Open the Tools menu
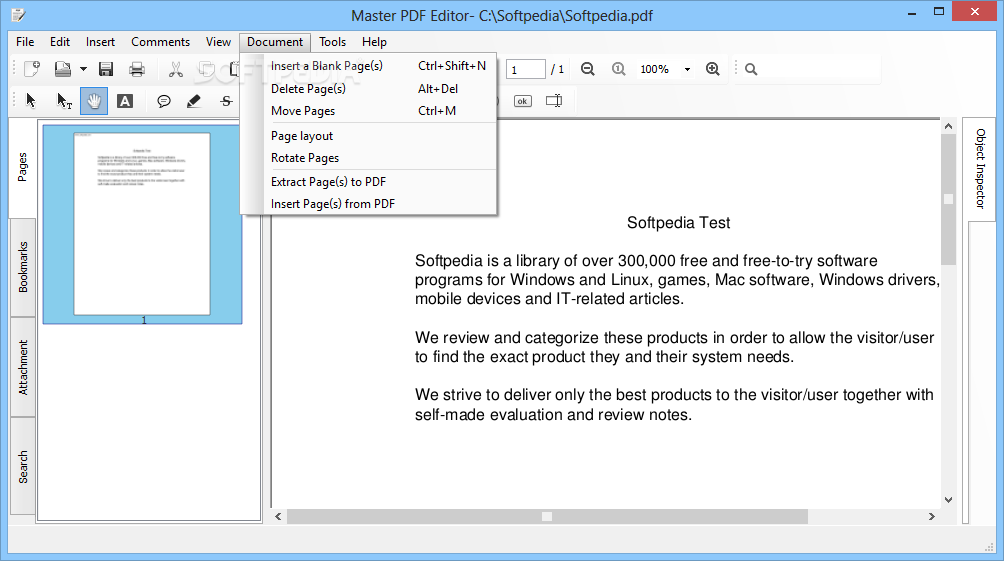The image size is (1004, 561). click(x=332, y=42)
